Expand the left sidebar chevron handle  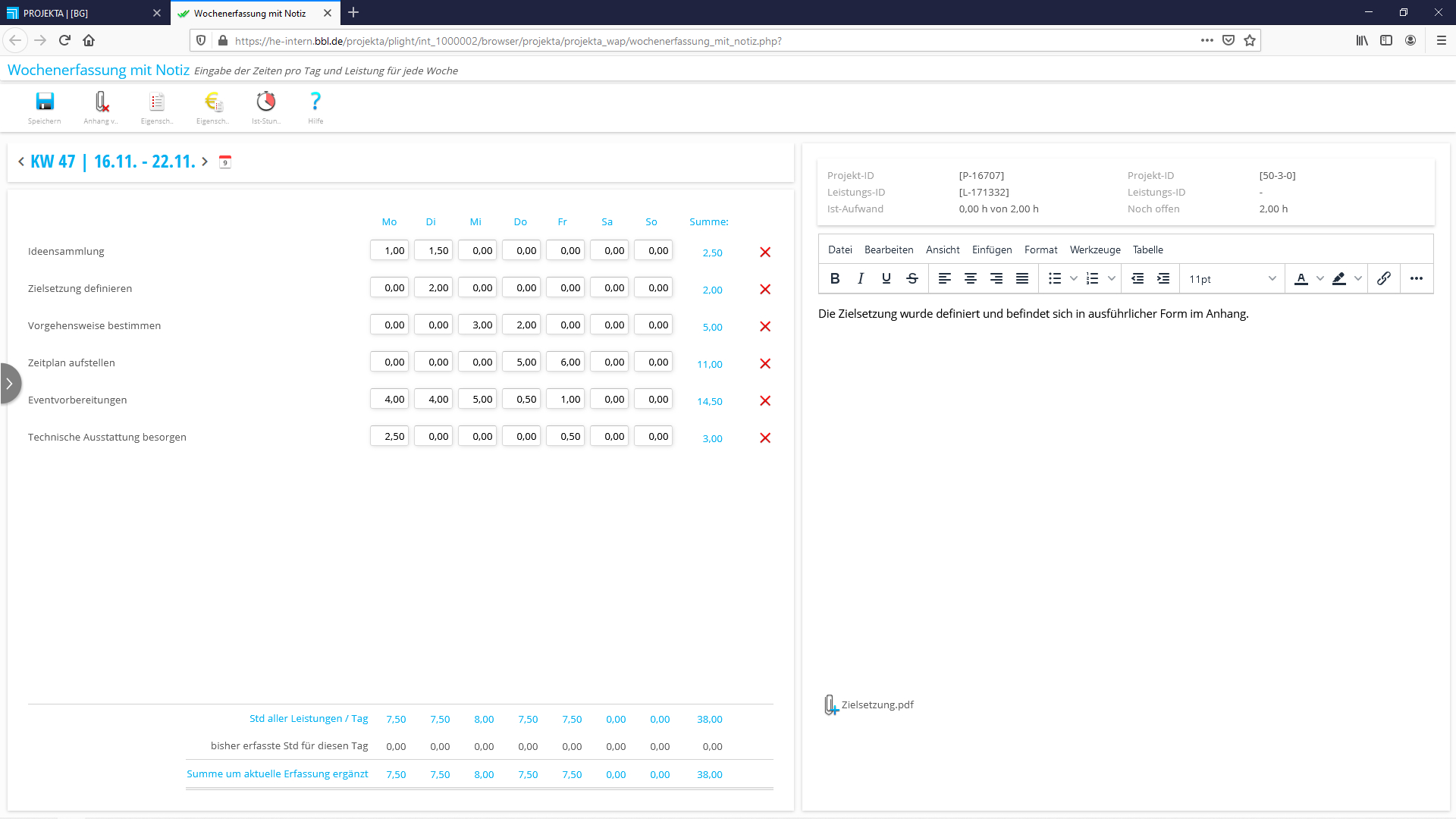pyautogui.click(x=9, y=384)
